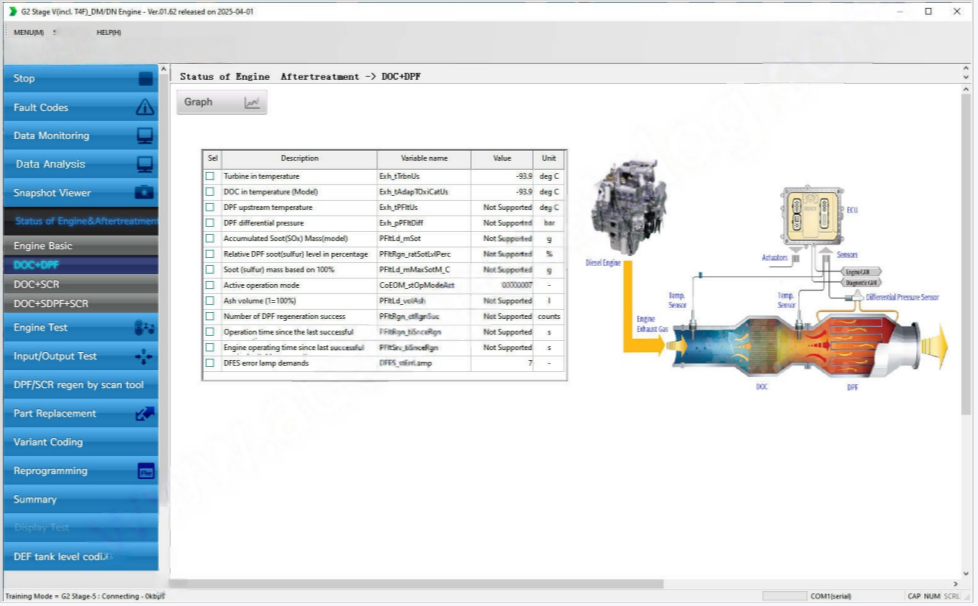Click the Stop icon in sidebar
Viewport: 978px width, 606px height.
click(x=146, y=79)
